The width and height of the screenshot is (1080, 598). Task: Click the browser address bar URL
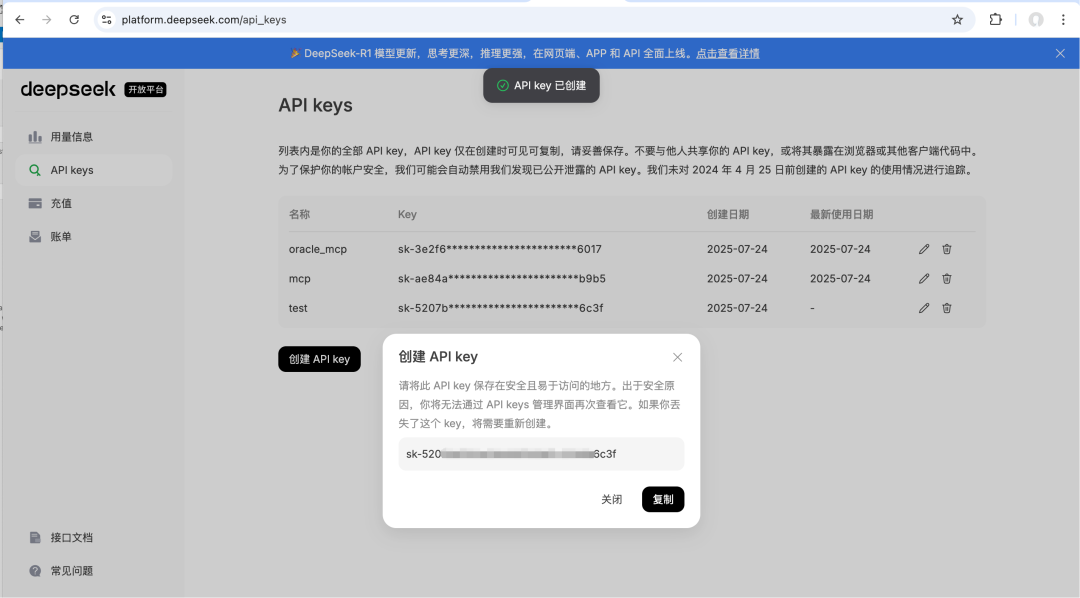204,20
